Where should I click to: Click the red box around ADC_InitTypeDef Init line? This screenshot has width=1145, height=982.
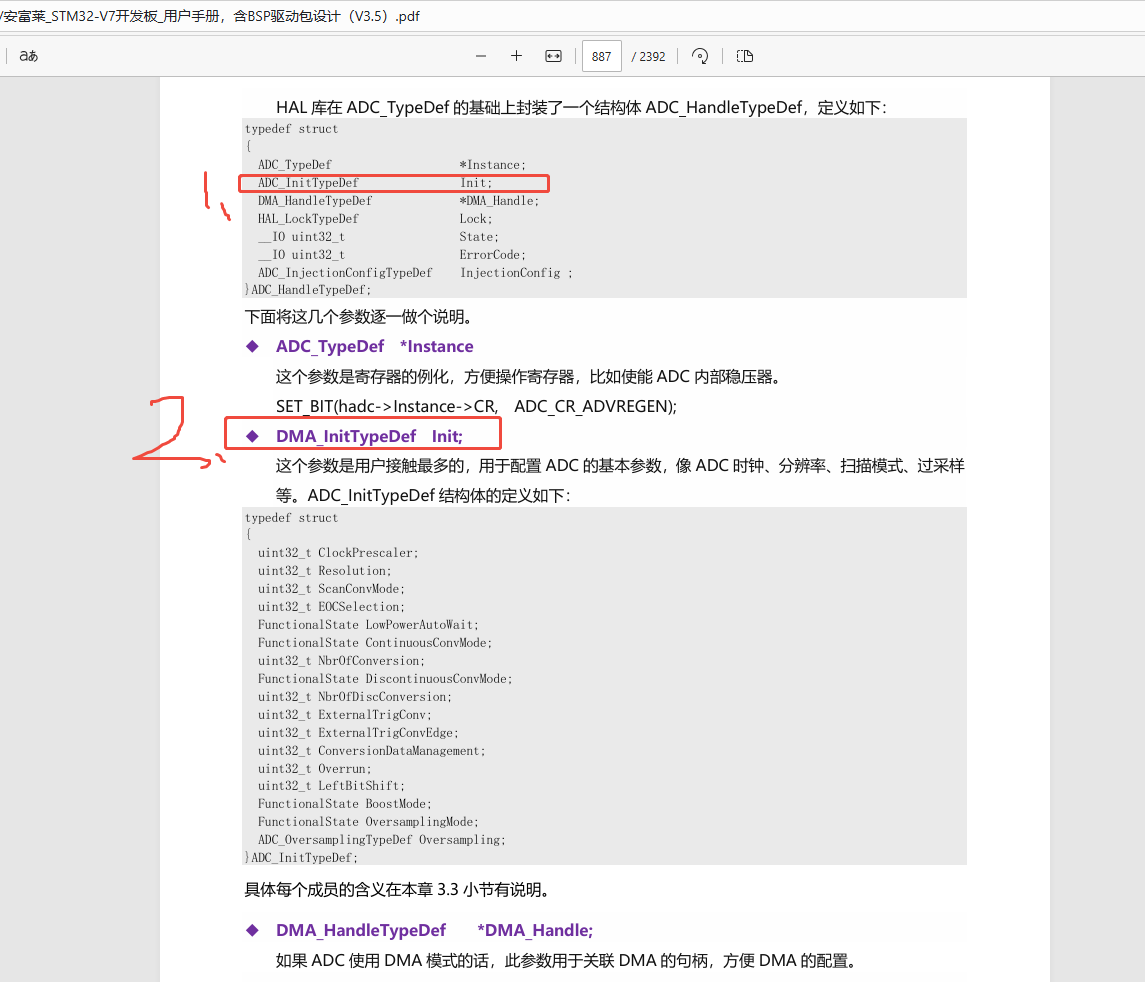(393, 183)
